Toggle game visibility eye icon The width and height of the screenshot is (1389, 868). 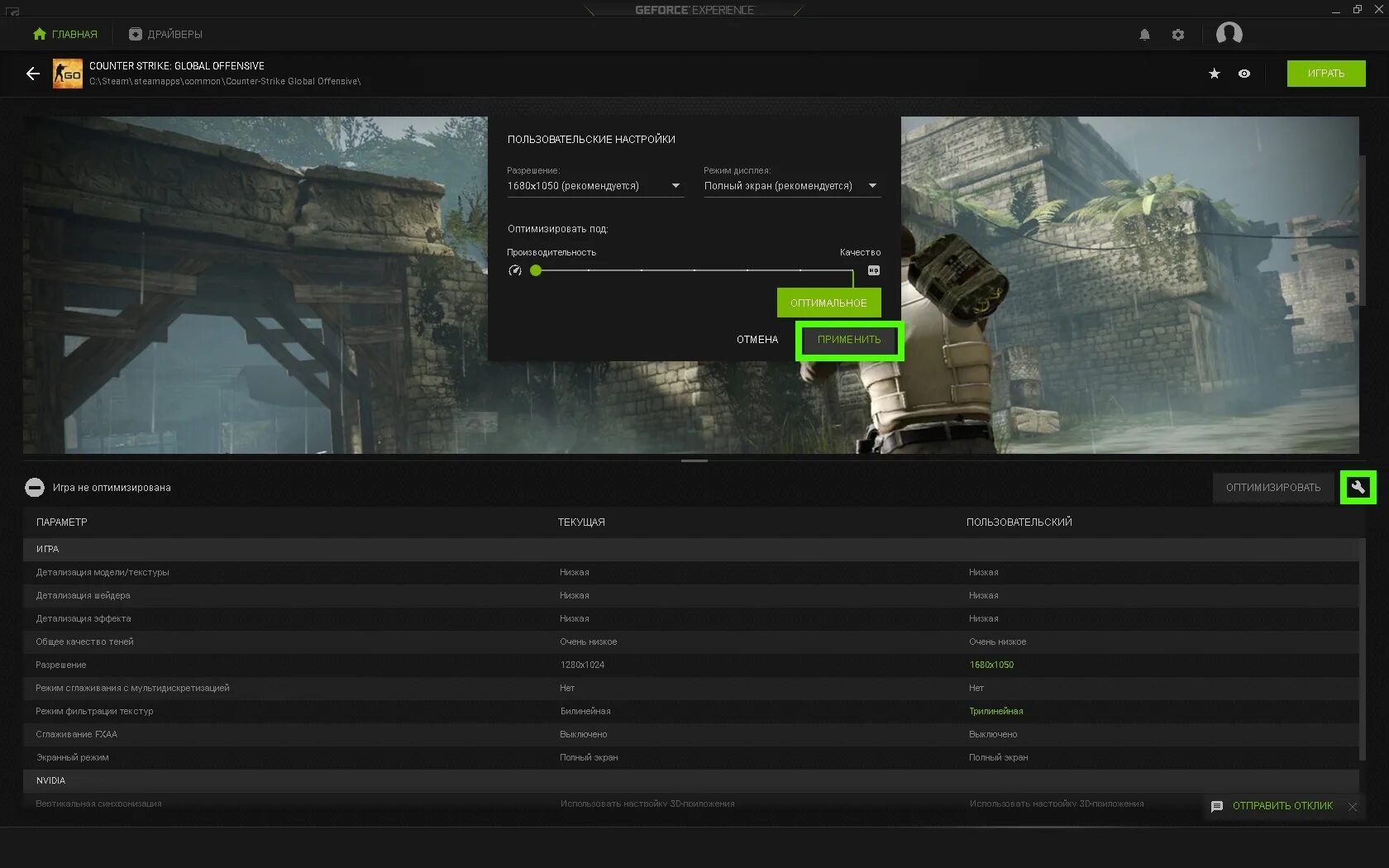(1244, 74)
